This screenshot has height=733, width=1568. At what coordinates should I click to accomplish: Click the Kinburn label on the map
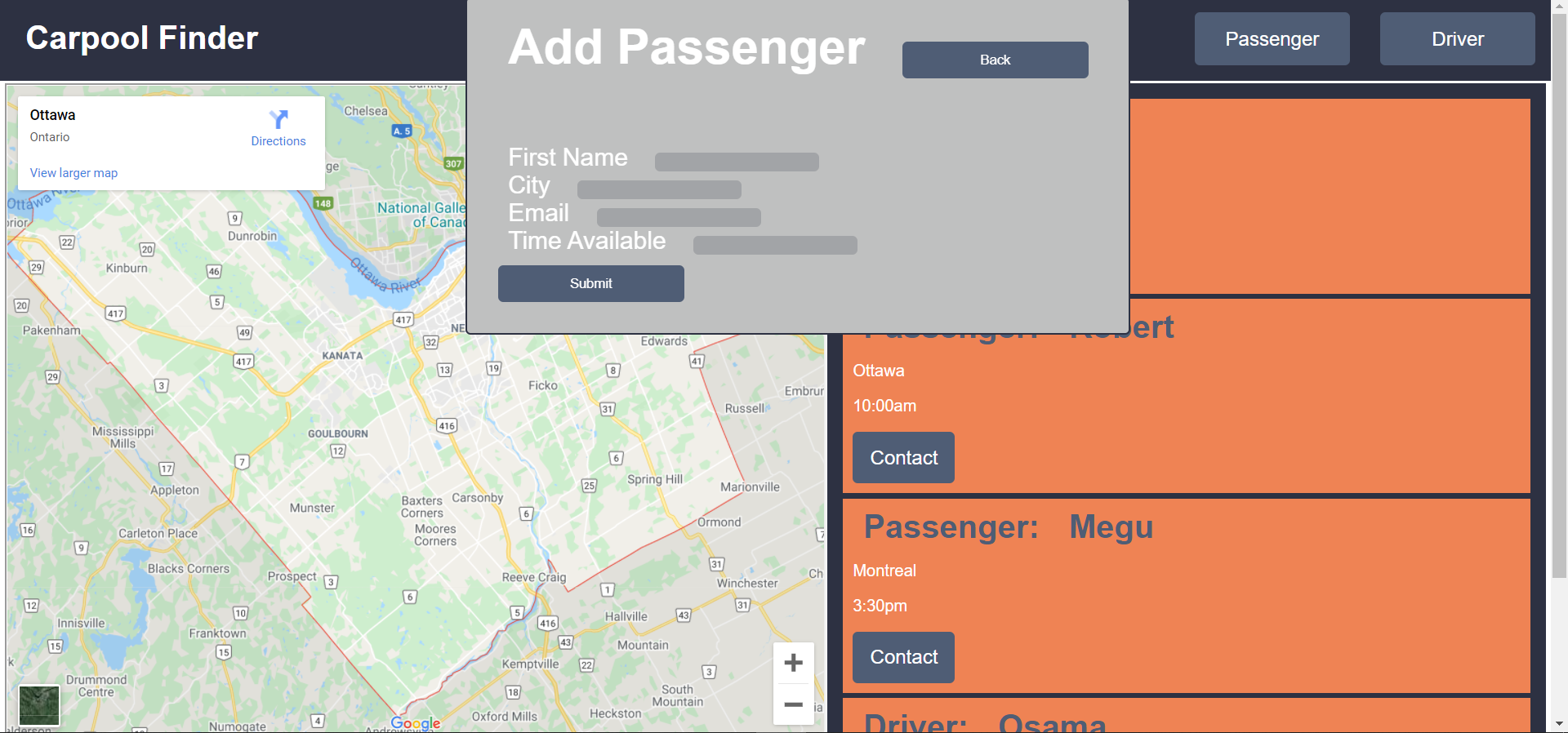pyautogui.click(x=127, y=268)
